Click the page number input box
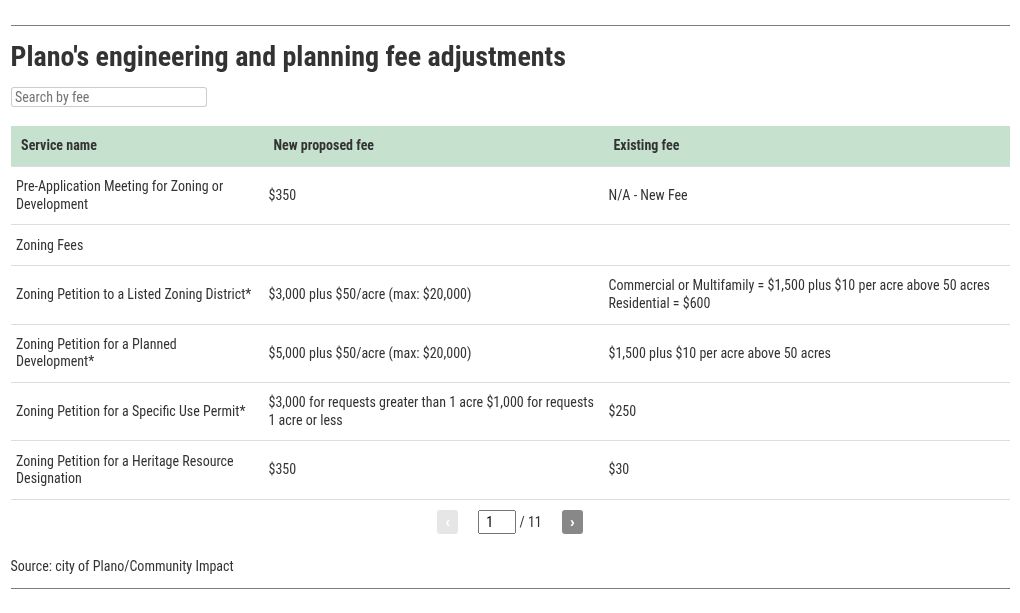 (x=496, y=522)
